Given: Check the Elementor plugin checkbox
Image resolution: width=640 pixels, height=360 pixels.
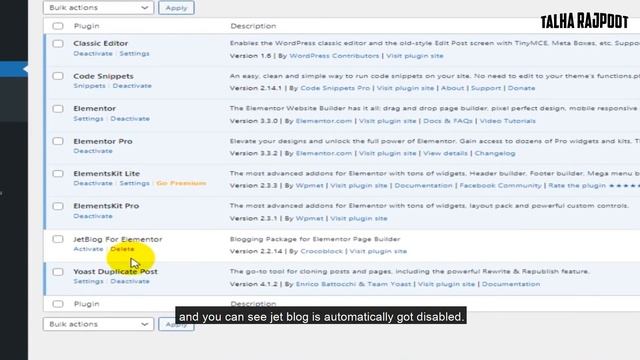Looking at the screenshot, I should [x=58, y=109].
